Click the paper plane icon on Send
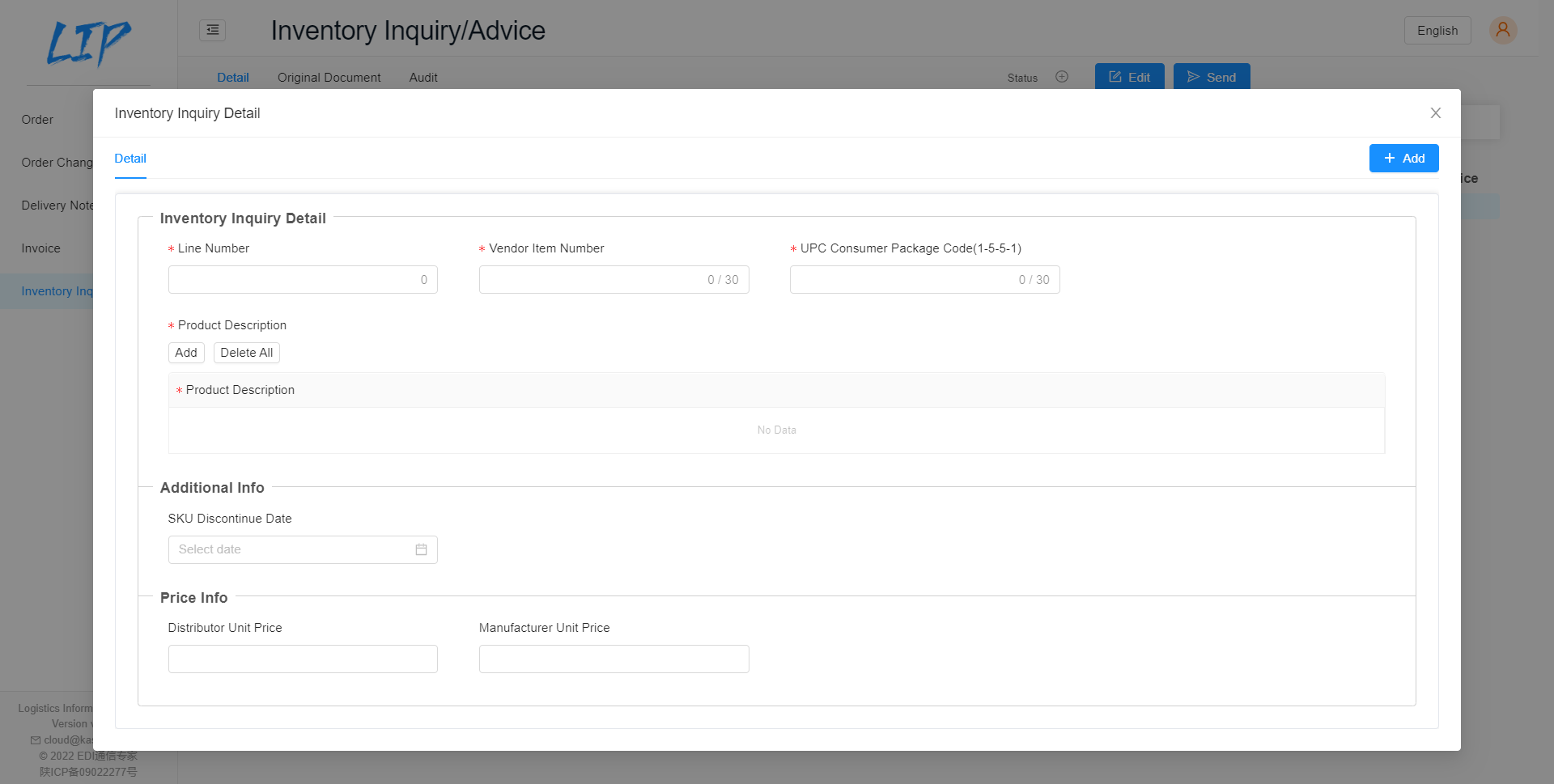 (1193, 77)
